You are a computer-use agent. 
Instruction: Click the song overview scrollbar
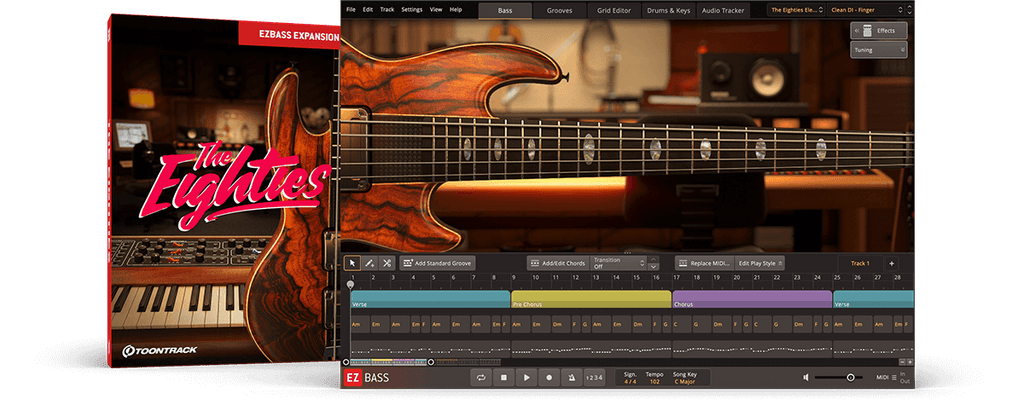click(388, 362)
